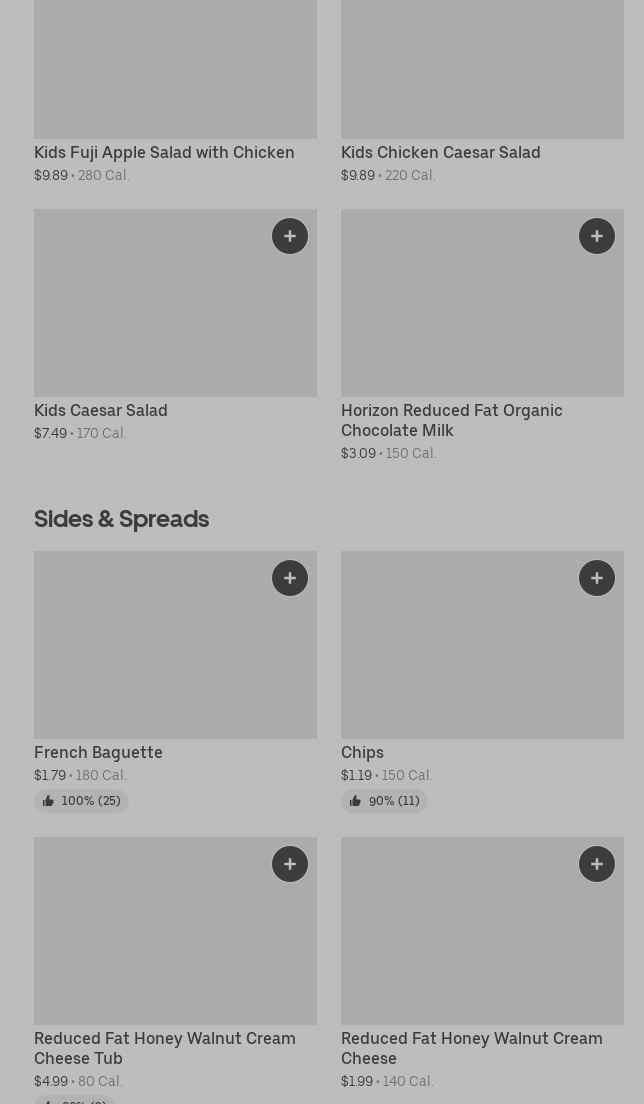Add Cream Cheese Tub with plus icon

290,864
